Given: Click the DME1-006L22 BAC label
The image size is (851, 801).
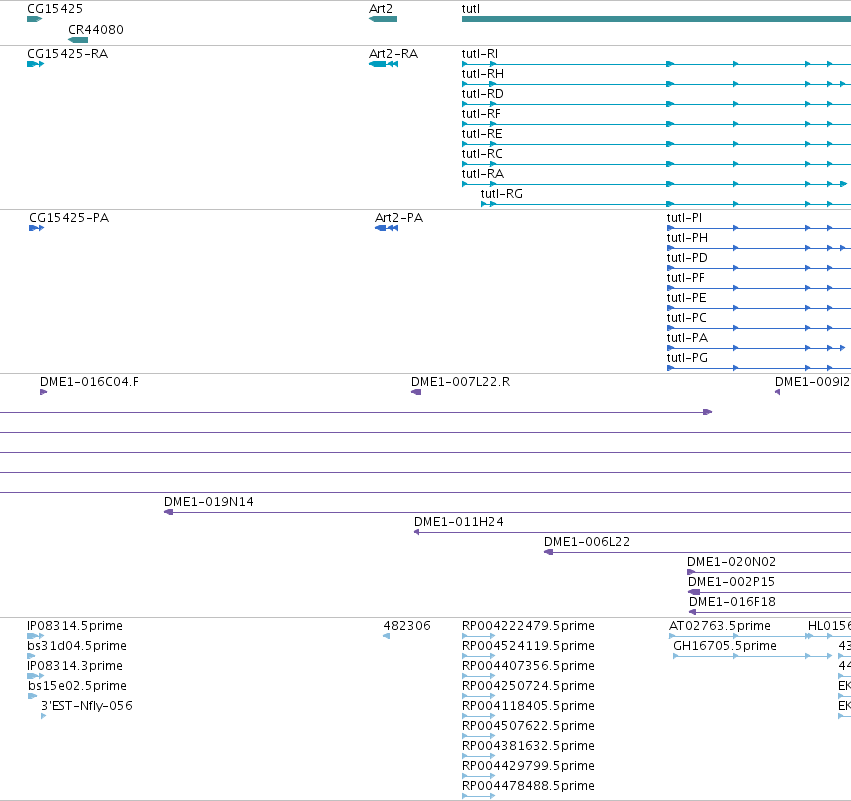Looking at the screenshot, I should (x=587, y=542).
